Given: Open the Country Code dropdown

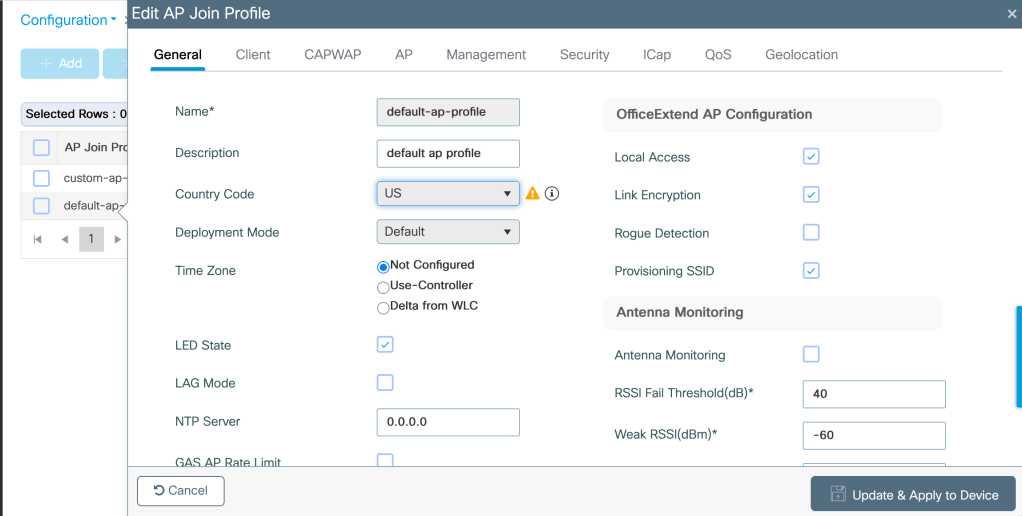Looking at the screenshot, I should [447, 193].
